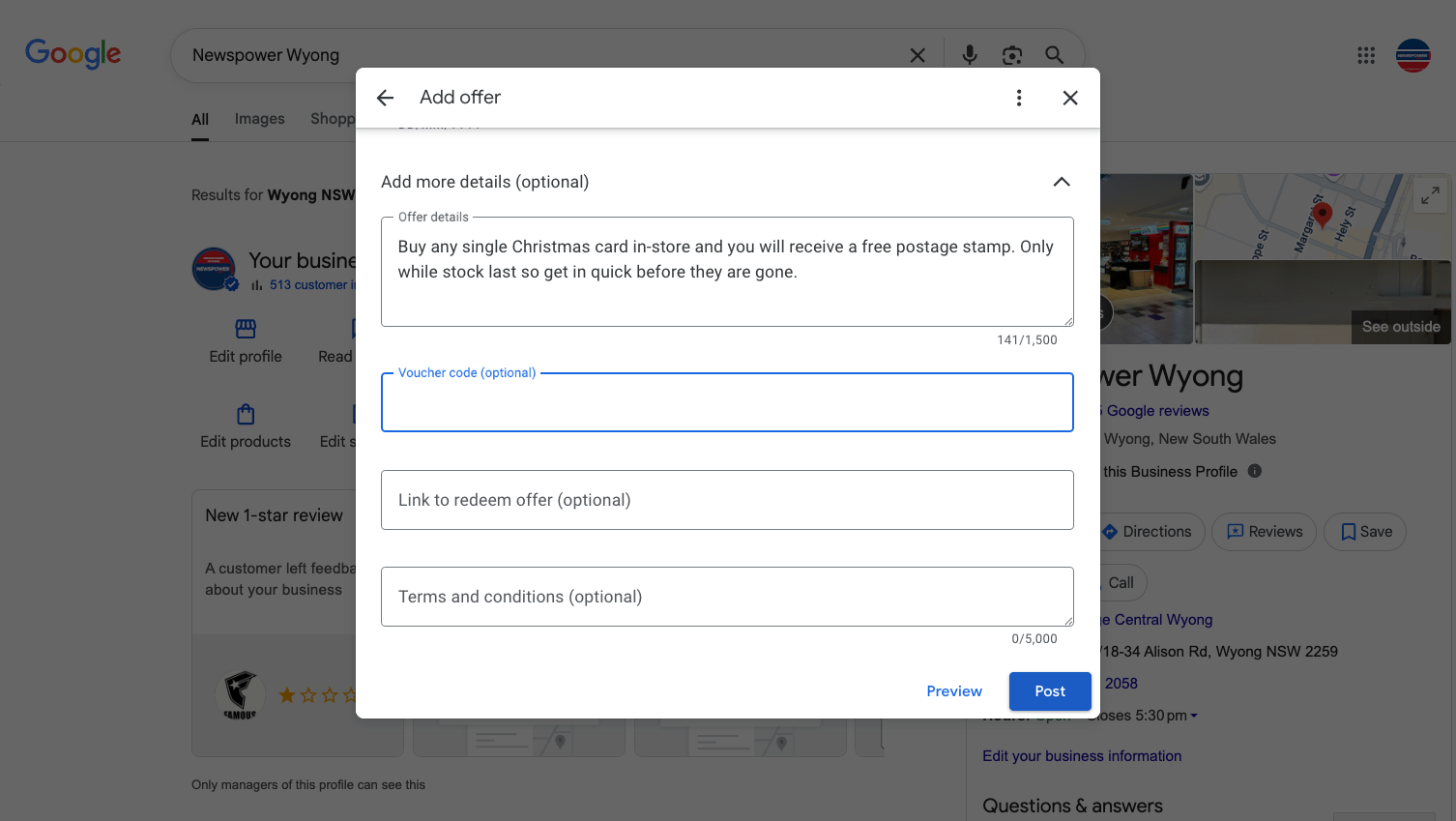Collapse the Add more details section
Image resolution: width=1456 pixels, height=821 pixels.
1062,182
